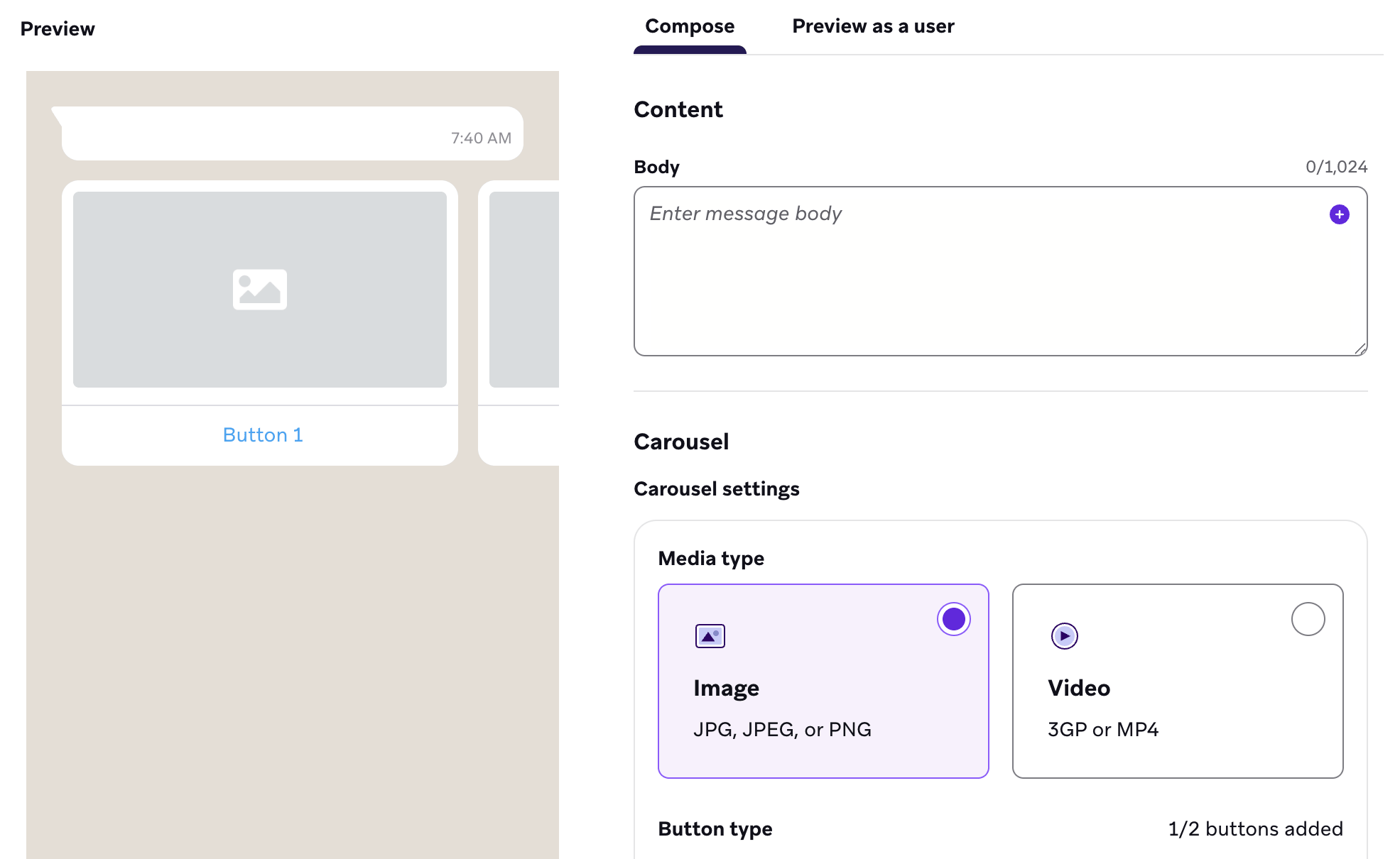Click the Carousel settings heading
The width and height of the screenshot is (1400, 859).
point(717,488)
